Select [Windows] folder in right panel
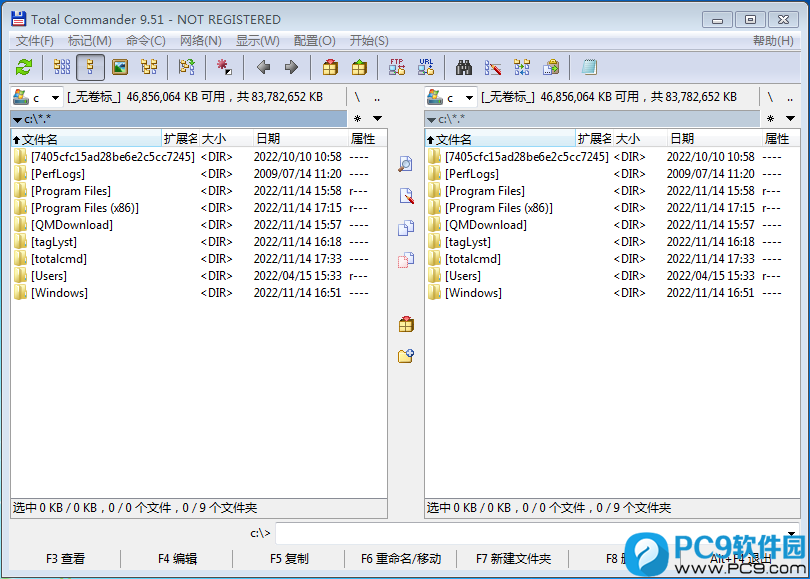810x579 pixels. [473, 293]
